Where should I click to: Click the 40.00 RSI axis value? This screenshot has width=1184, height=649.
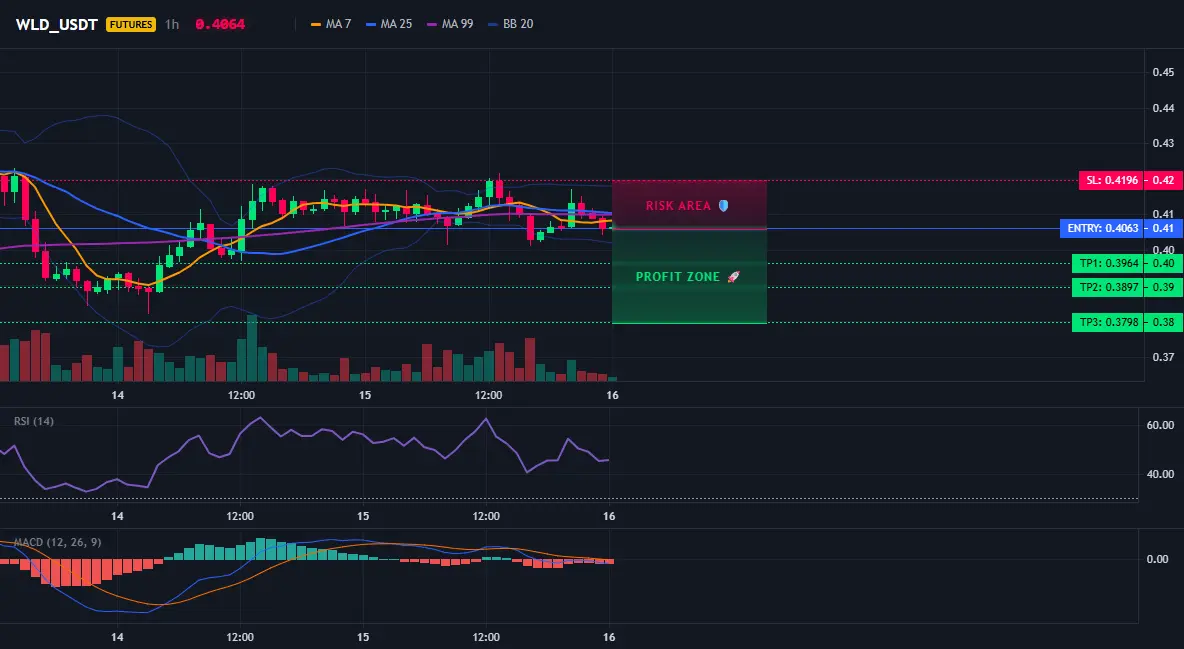tap(1160, 474)
